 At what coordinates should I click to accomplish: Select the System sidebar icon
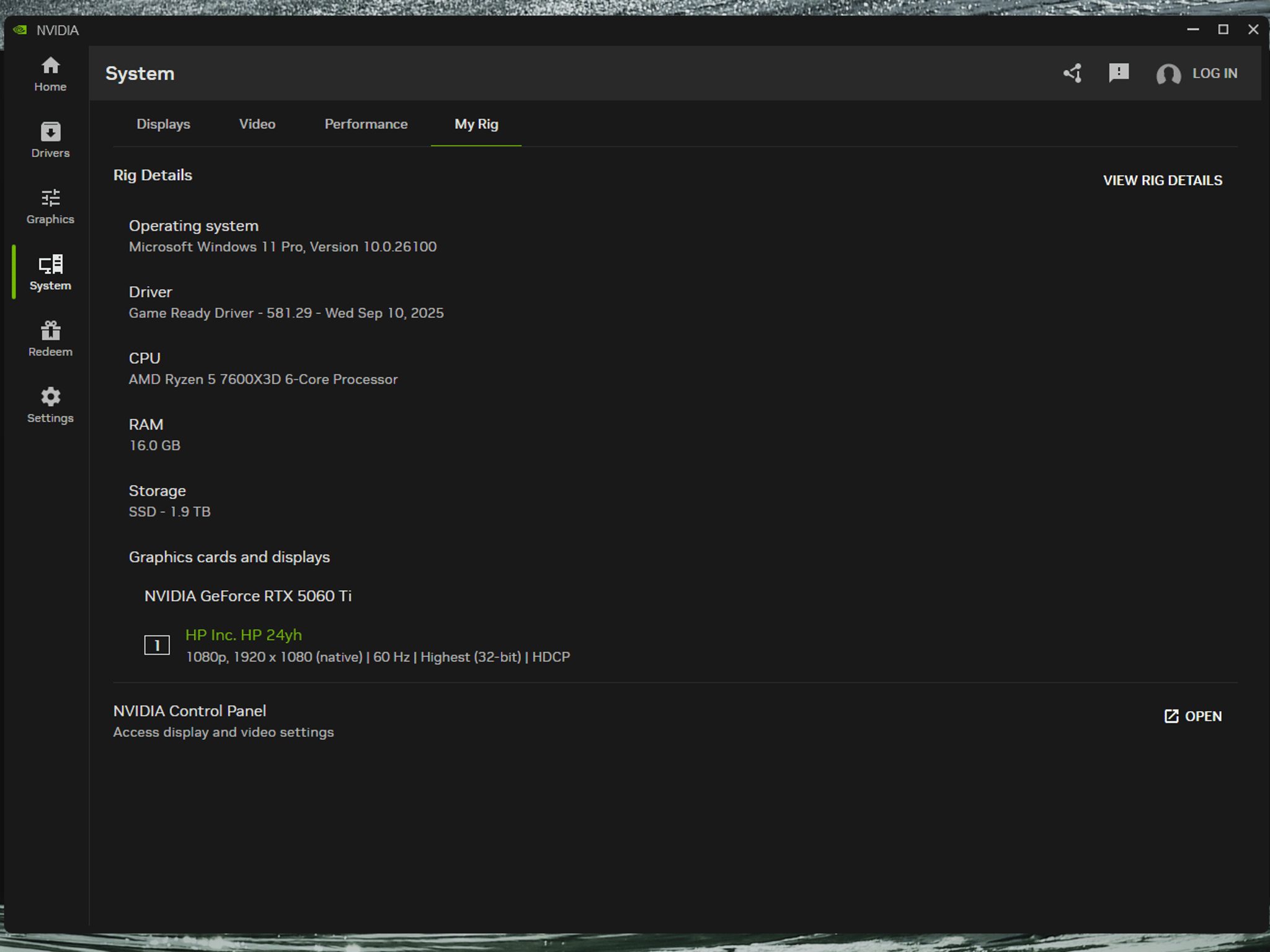[50, 273]
